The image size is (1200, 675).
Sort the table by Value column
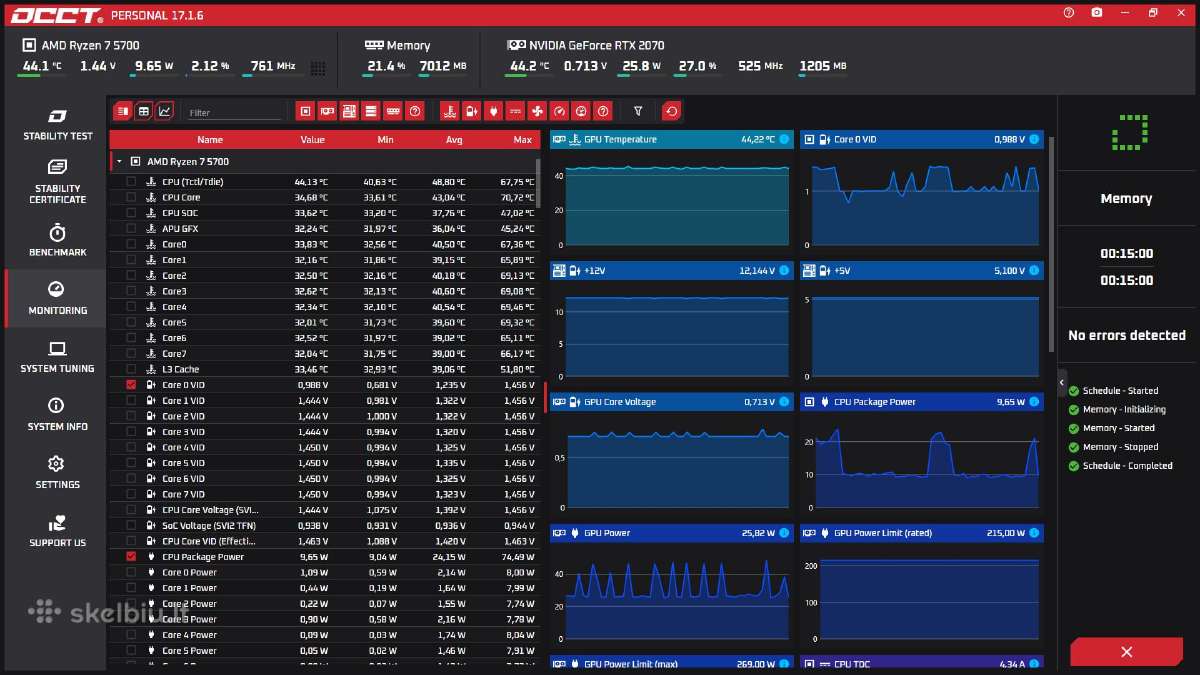click(x=312, y=140)
